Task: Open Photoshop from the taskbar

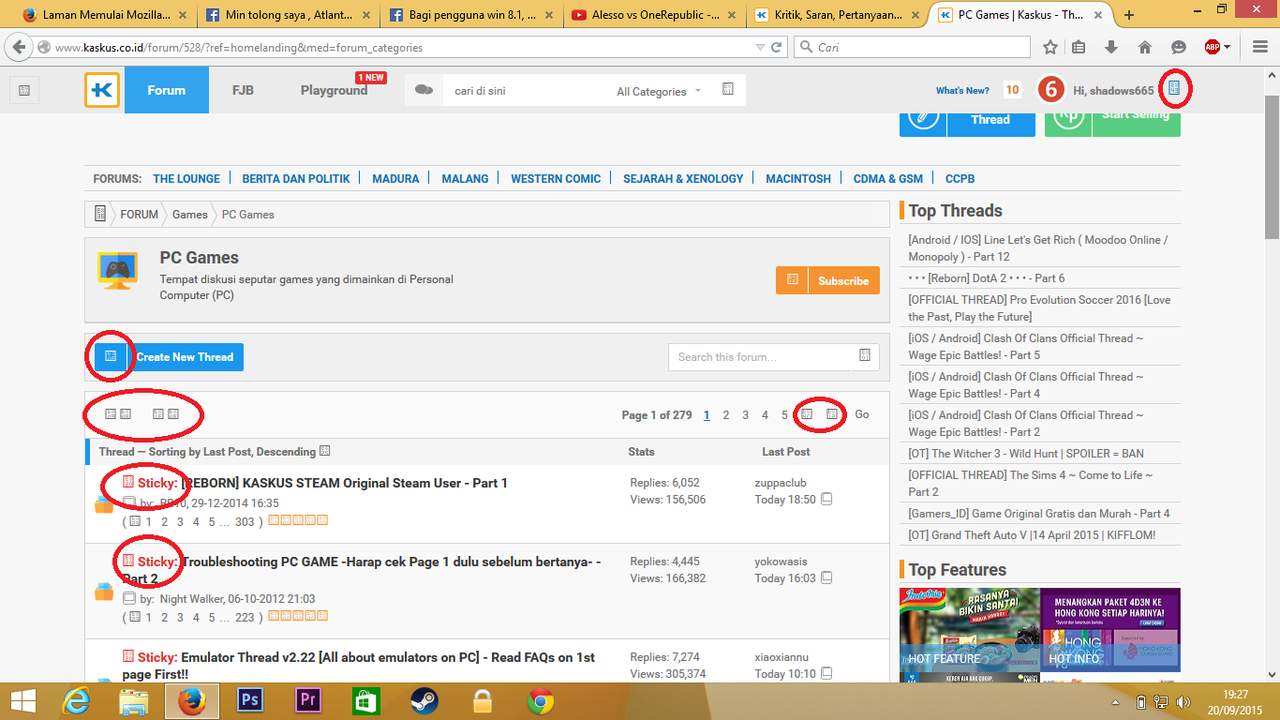Action: (249, 700)
